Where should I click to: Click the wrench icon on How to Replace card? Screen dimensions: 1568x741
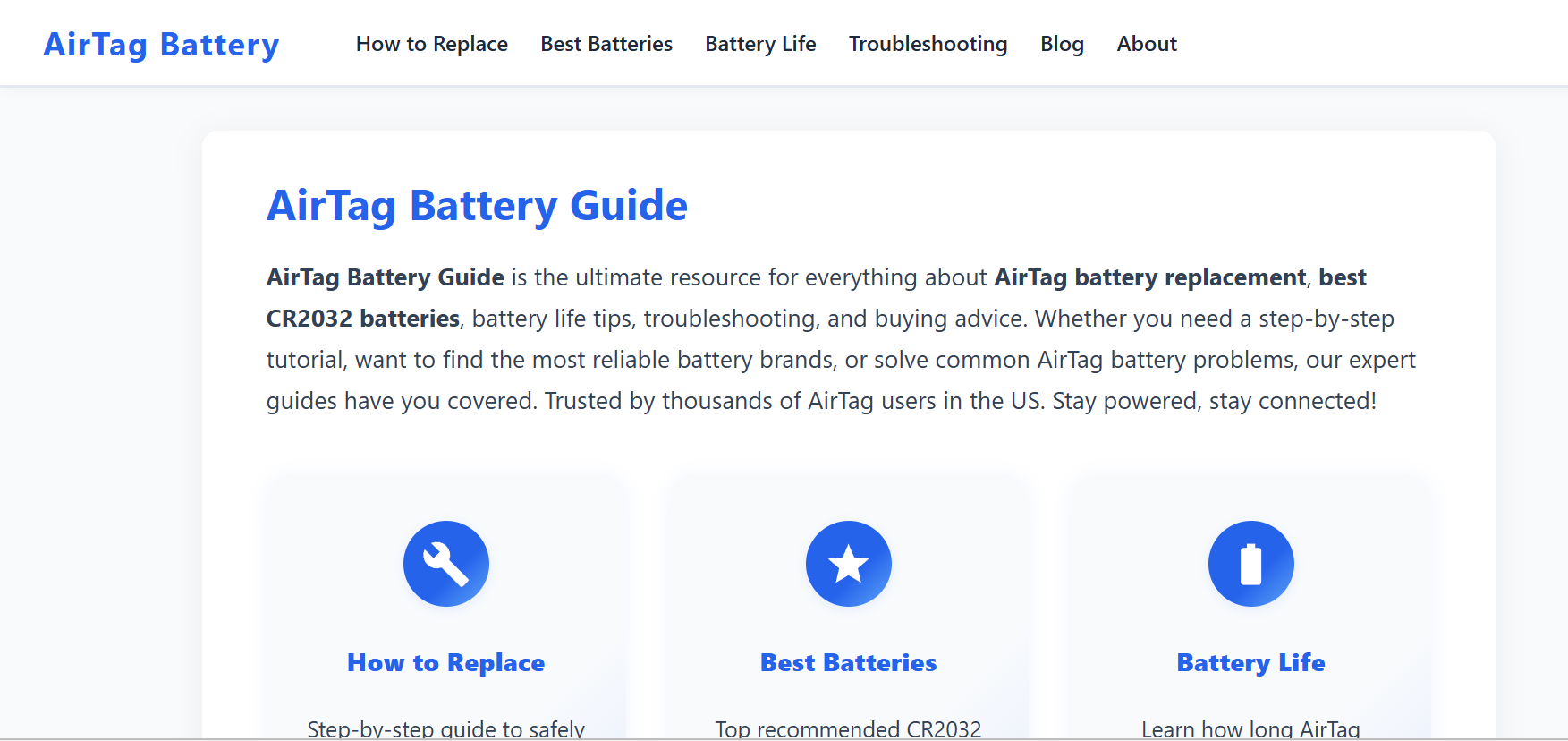445,564
